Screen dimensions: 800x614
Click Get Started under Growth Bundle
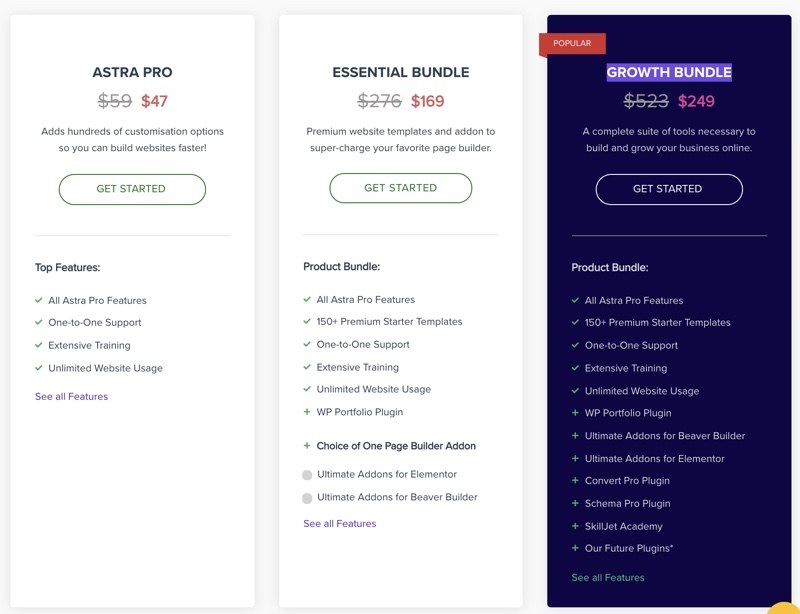669,189
